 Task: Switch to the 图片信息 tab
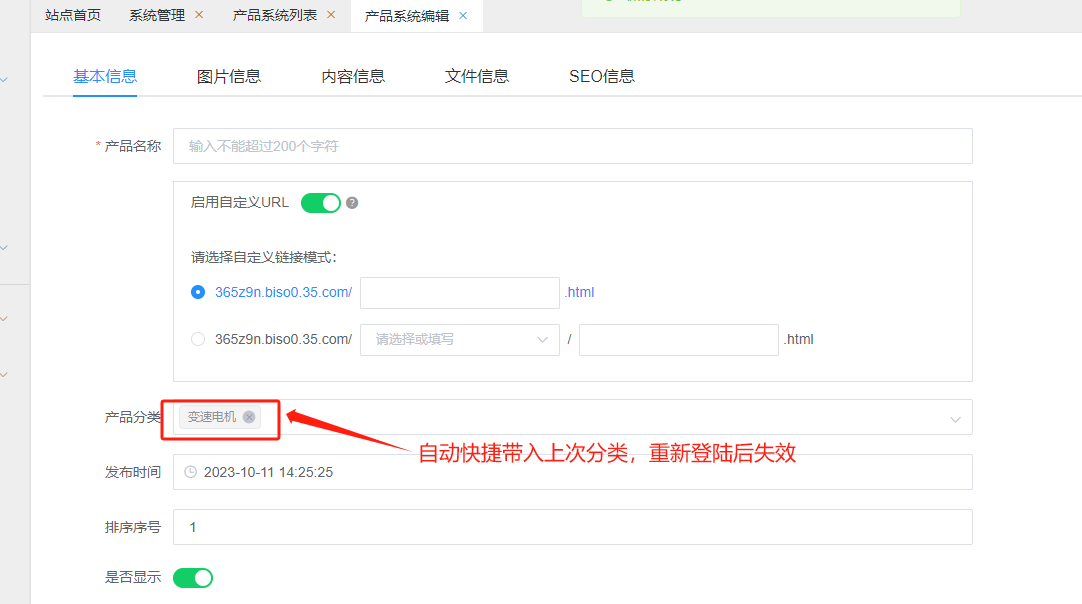tap(229, 76)
